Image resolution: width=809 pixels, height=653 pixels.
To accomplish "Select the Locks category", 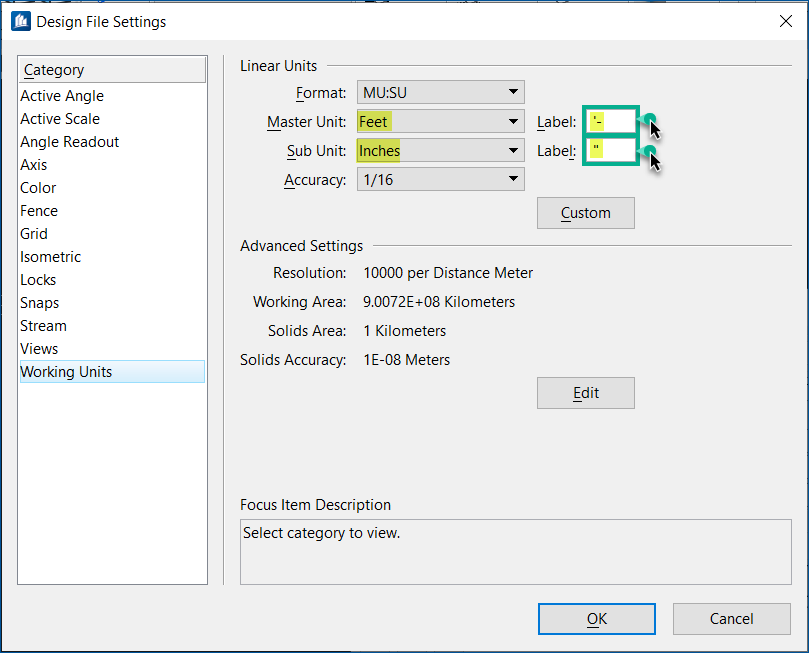I will coord(112,280).
